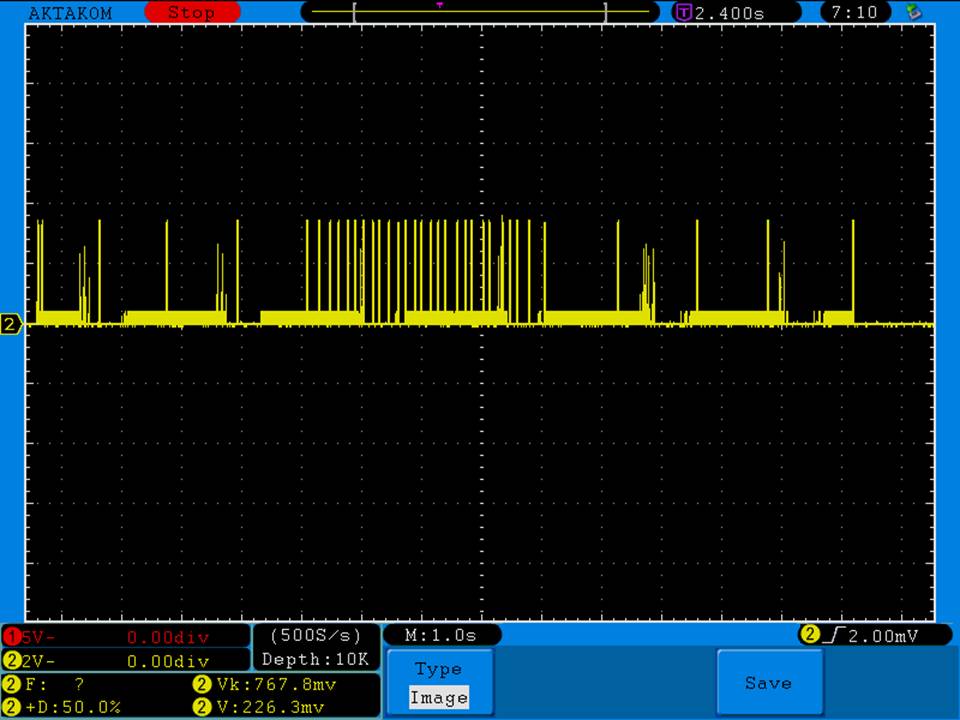Click the red Stop status indicator
960x720 pixels.
[192, 12]
